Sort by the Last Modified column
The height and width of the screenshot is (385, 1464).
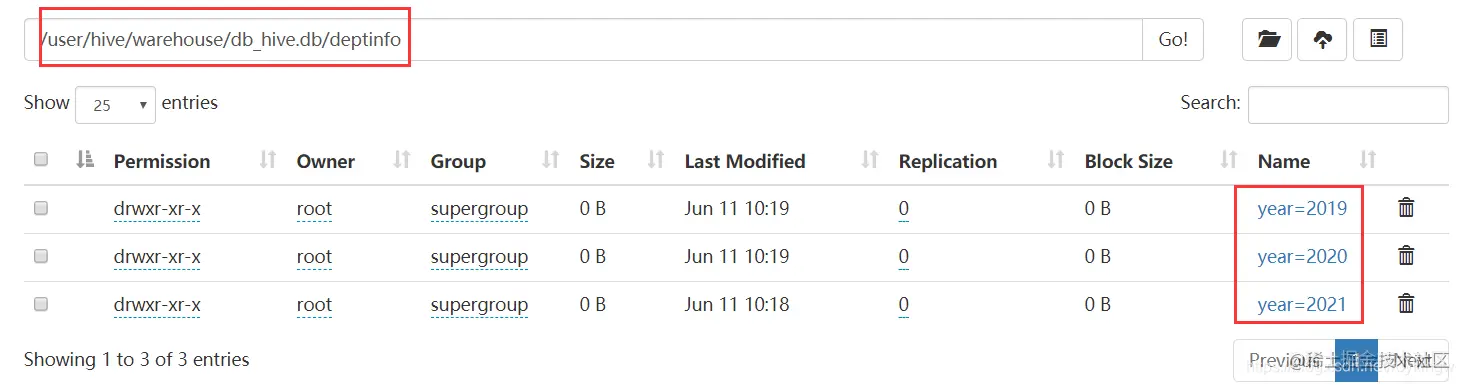pyautogui.click(x=744, y=161)
